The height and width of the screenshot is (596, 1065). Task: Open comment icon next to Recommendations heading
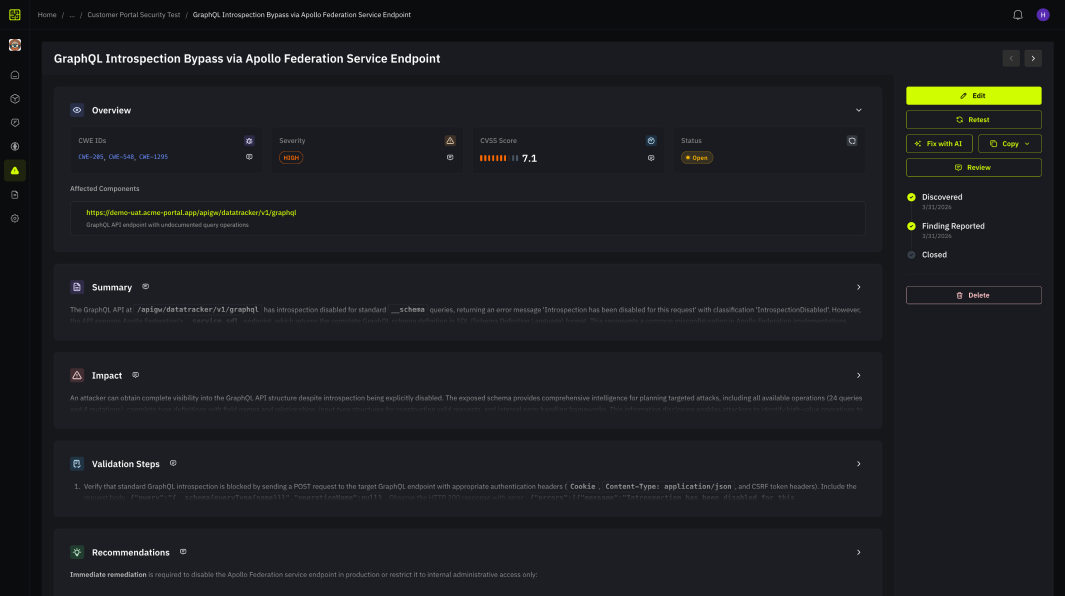tap(183, 552)
